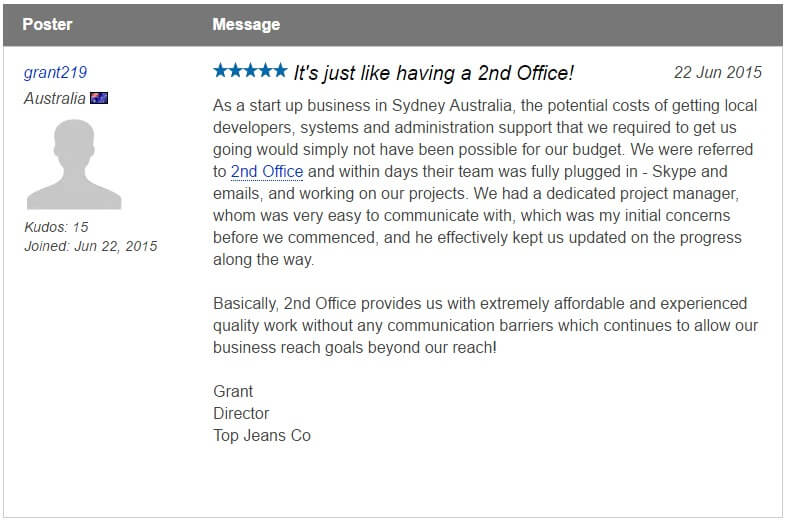Follow the 2nd Office hyperlink
The image size is (791, 523).
(x=266, y=172)
